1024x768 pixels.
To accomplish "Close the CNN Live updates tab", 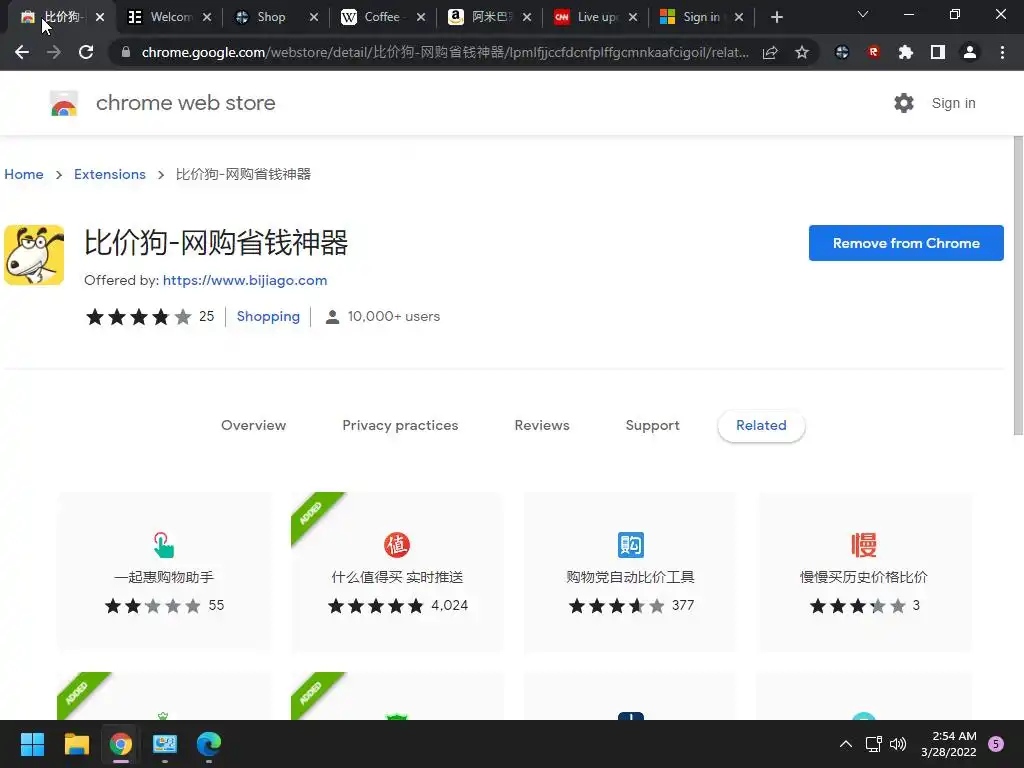I will click(x=633, y=18).
